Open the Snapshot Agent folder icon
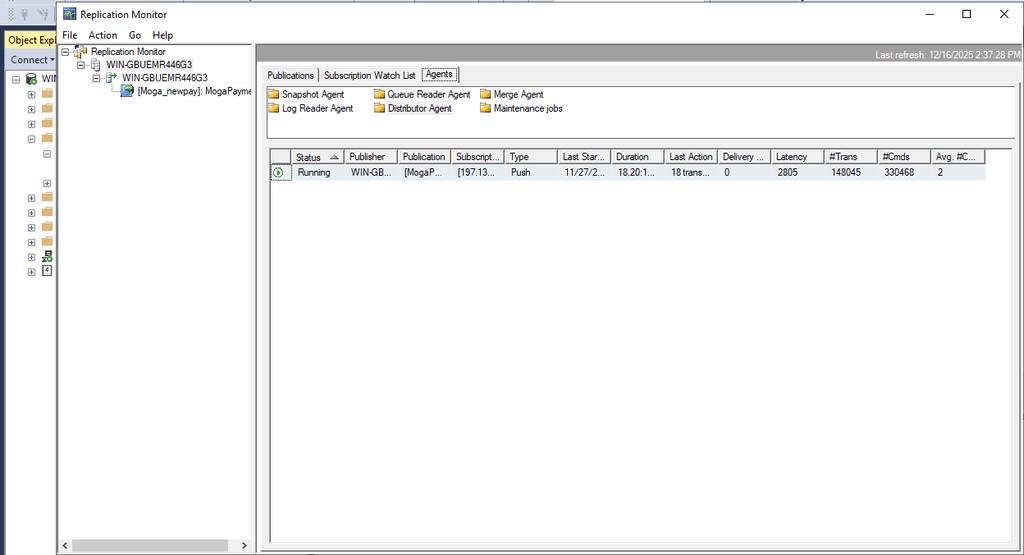This screenshot has height=555, width=1024. (x=273, y=95)
